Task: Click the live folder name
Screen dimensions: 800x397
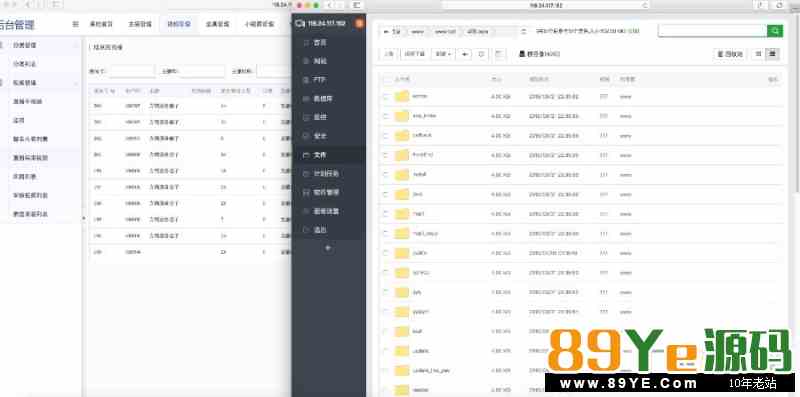Action: [417, 194]
